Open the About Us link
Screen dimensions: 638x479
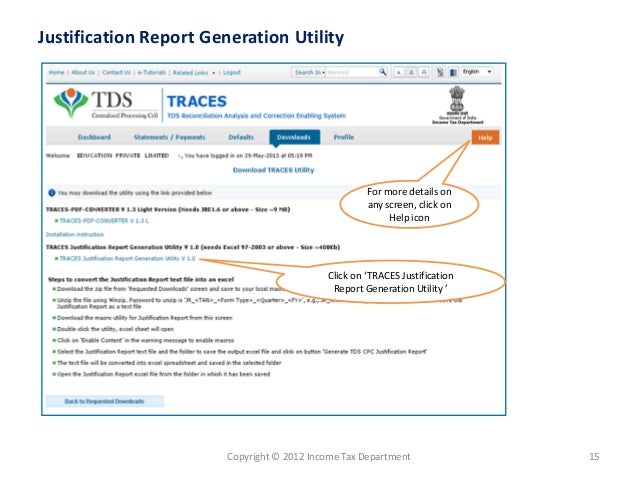(83, 72)
